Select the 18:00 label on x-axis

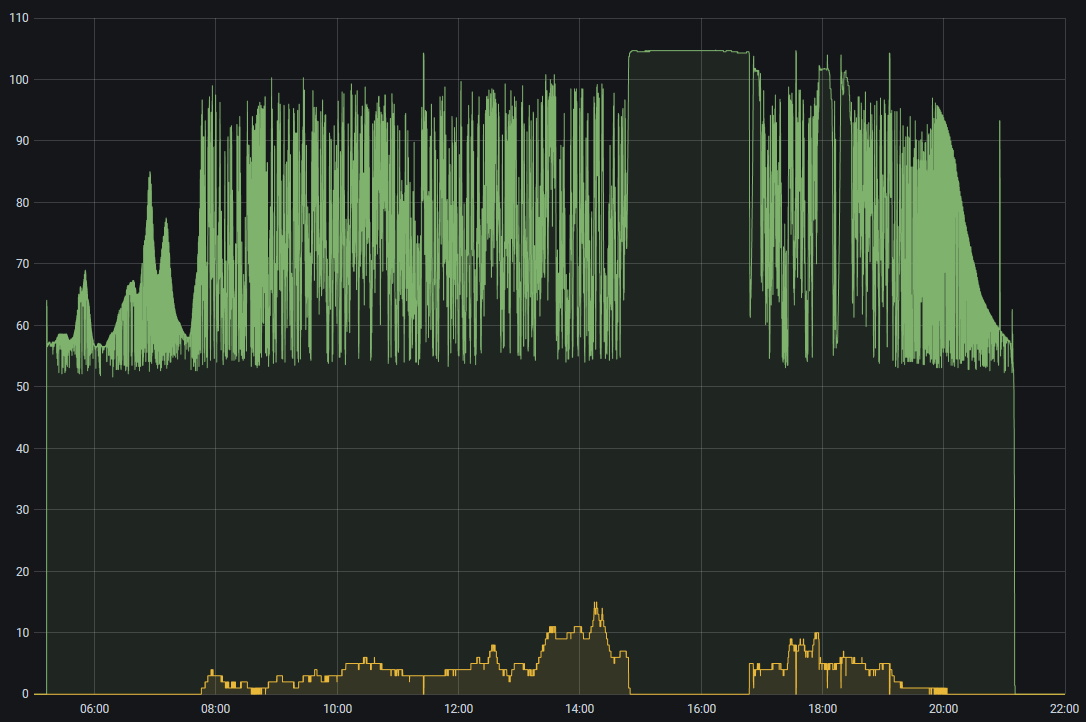pyautogui.click(x=822, y=709)
